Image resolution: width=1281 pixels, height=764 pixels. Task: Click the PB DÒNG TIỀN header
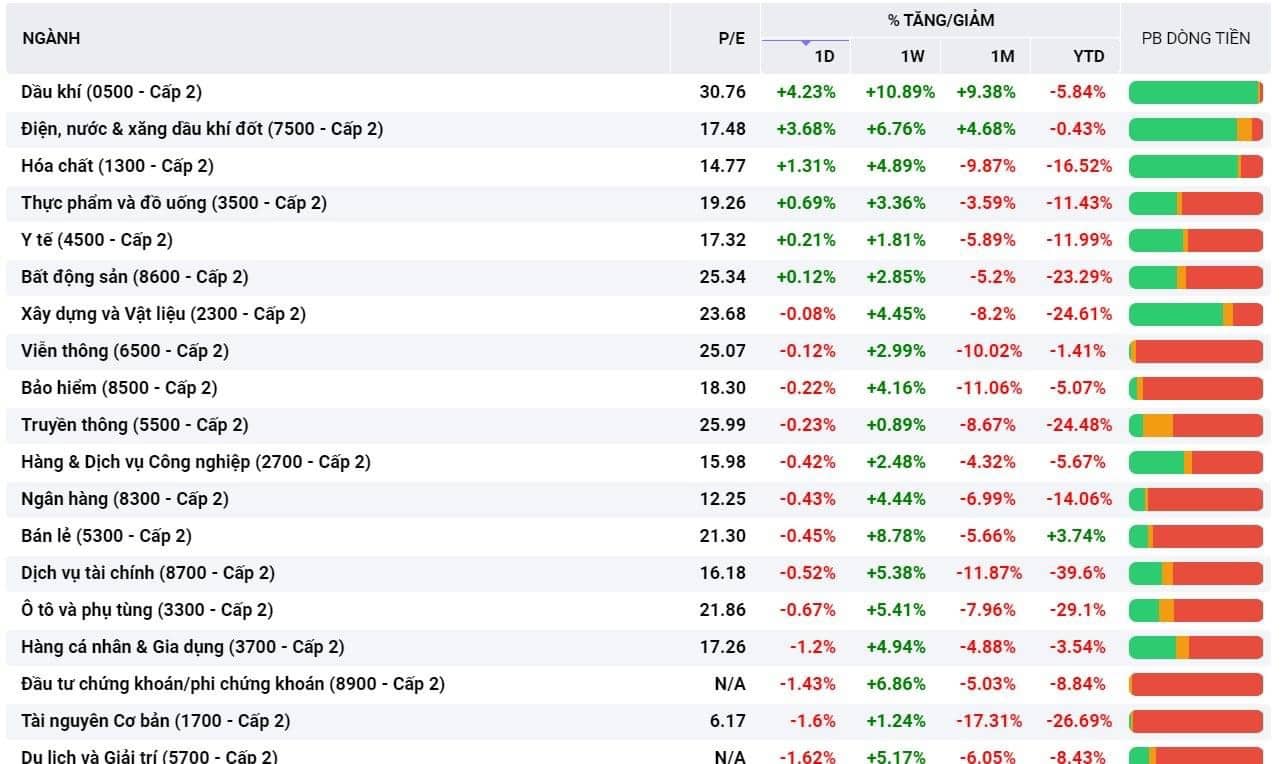pyautogui.click(x=1196, y=38)
